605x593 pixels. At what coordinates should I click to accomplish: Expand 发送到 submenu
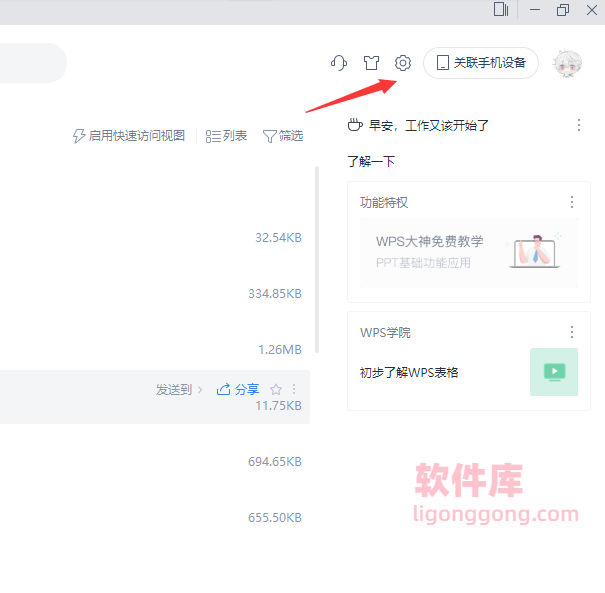[179, 389]
